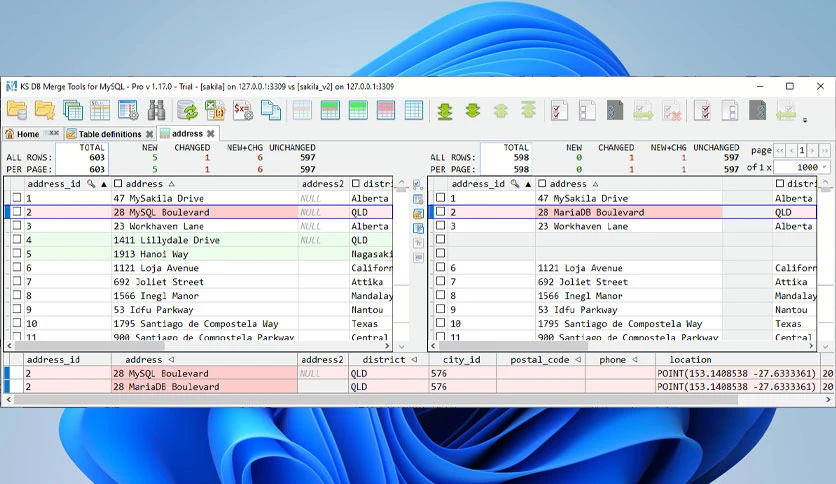
Task: Click the faded all-rows filter grid icon
Action: (x=302, y=110)
